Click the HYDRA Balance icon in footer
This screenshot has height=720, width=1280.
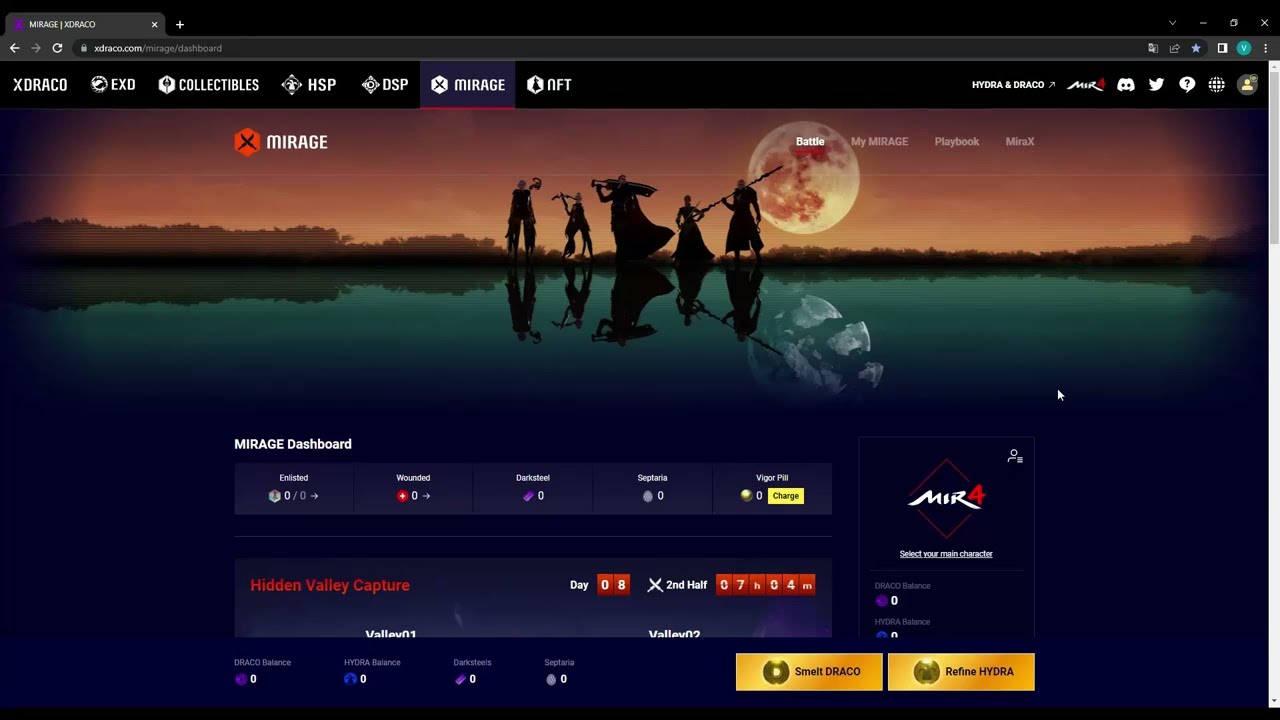coord(350,680)
